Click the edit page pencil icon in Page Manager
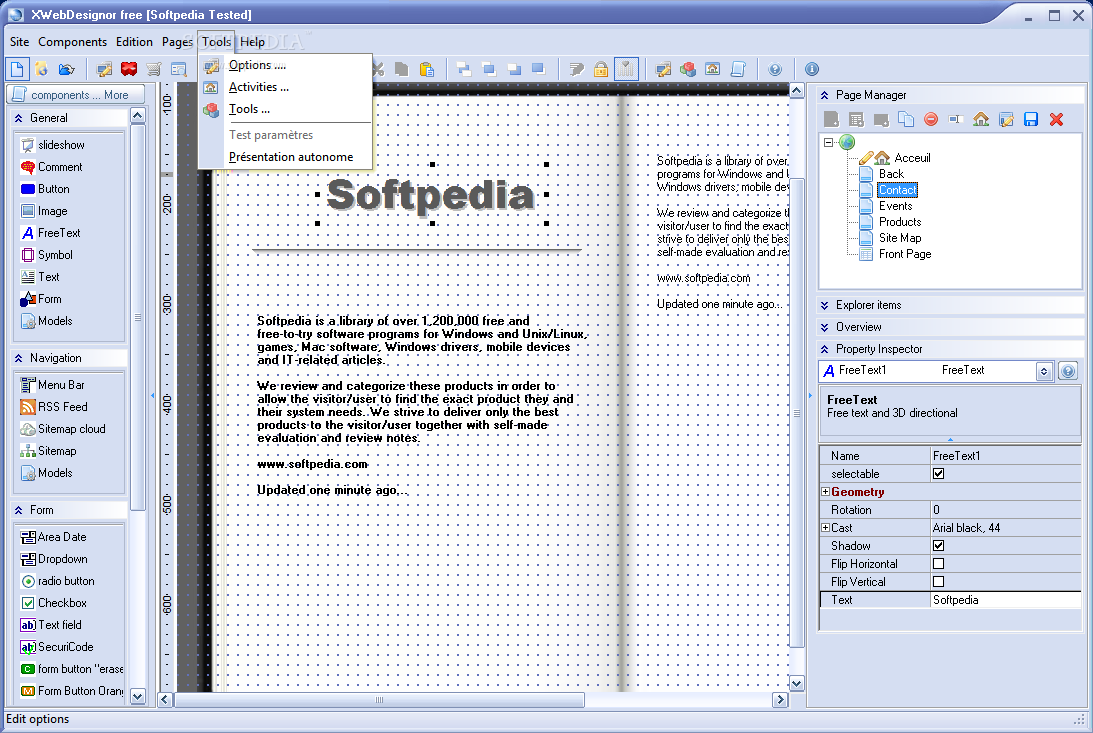Screen dimensions: 1093x733 coord(1006,120)
